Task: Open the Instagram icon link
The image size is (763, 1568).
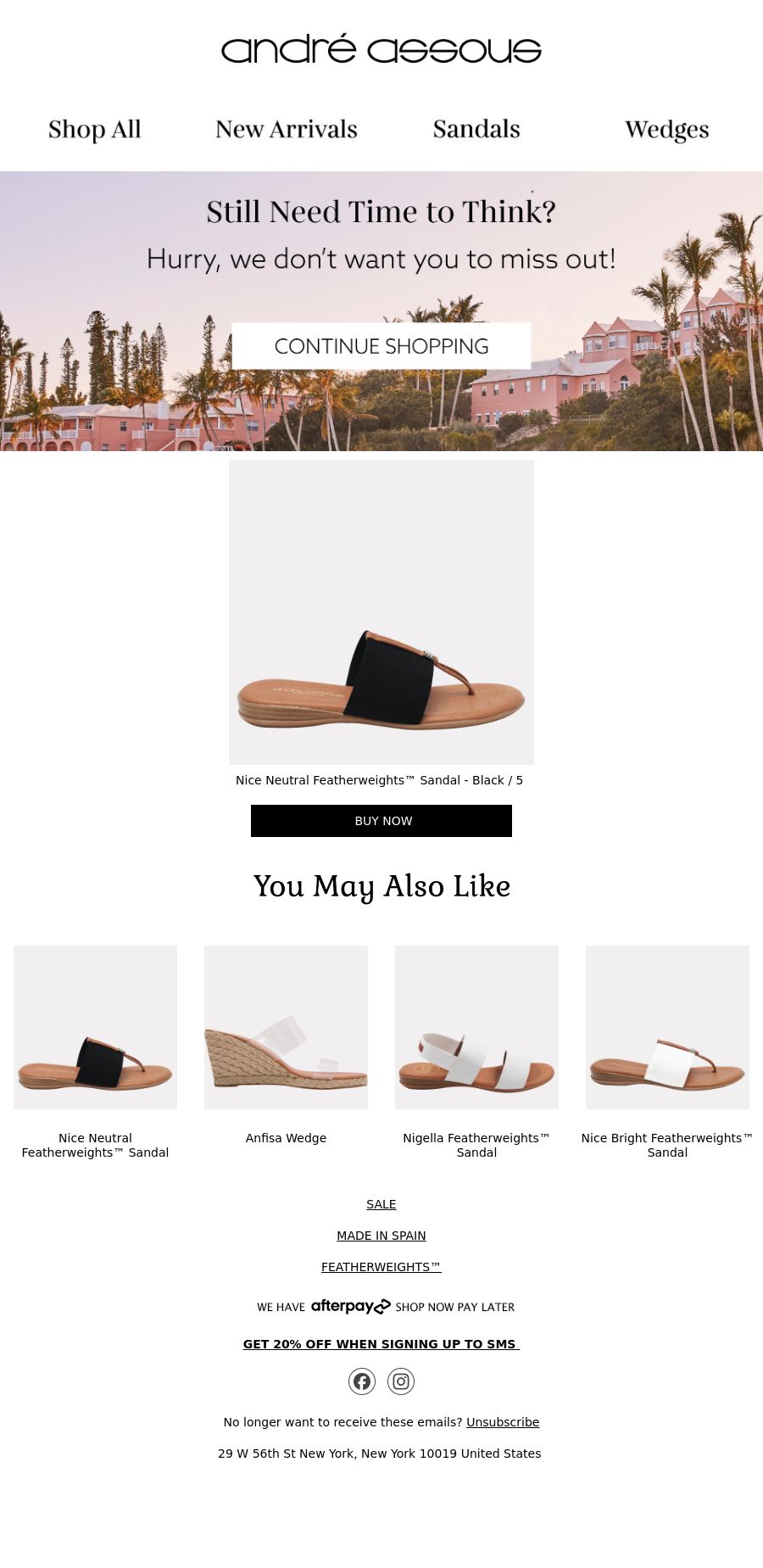Action: coord(401,1381)
